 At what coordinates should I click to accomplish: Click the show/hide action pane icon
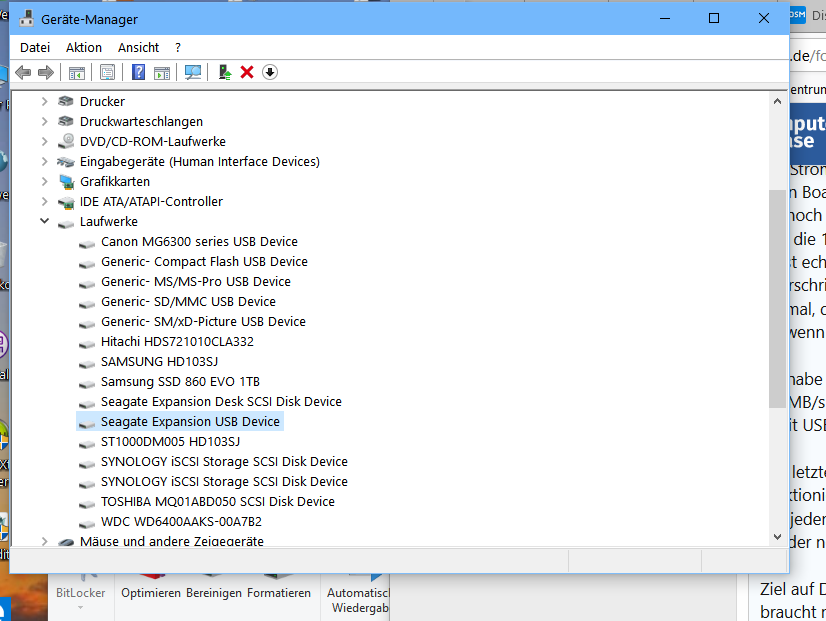click(x=162, y=72)
